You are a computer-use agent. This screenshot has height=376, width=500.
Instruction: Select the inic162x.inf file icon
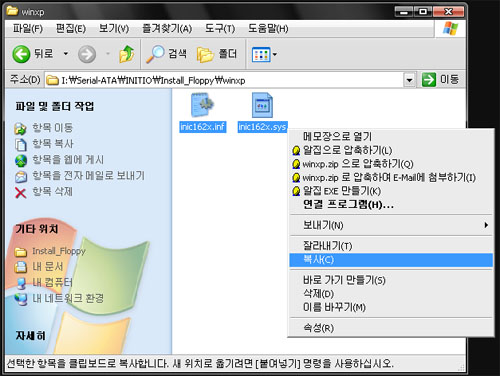[x=202, y=105]
